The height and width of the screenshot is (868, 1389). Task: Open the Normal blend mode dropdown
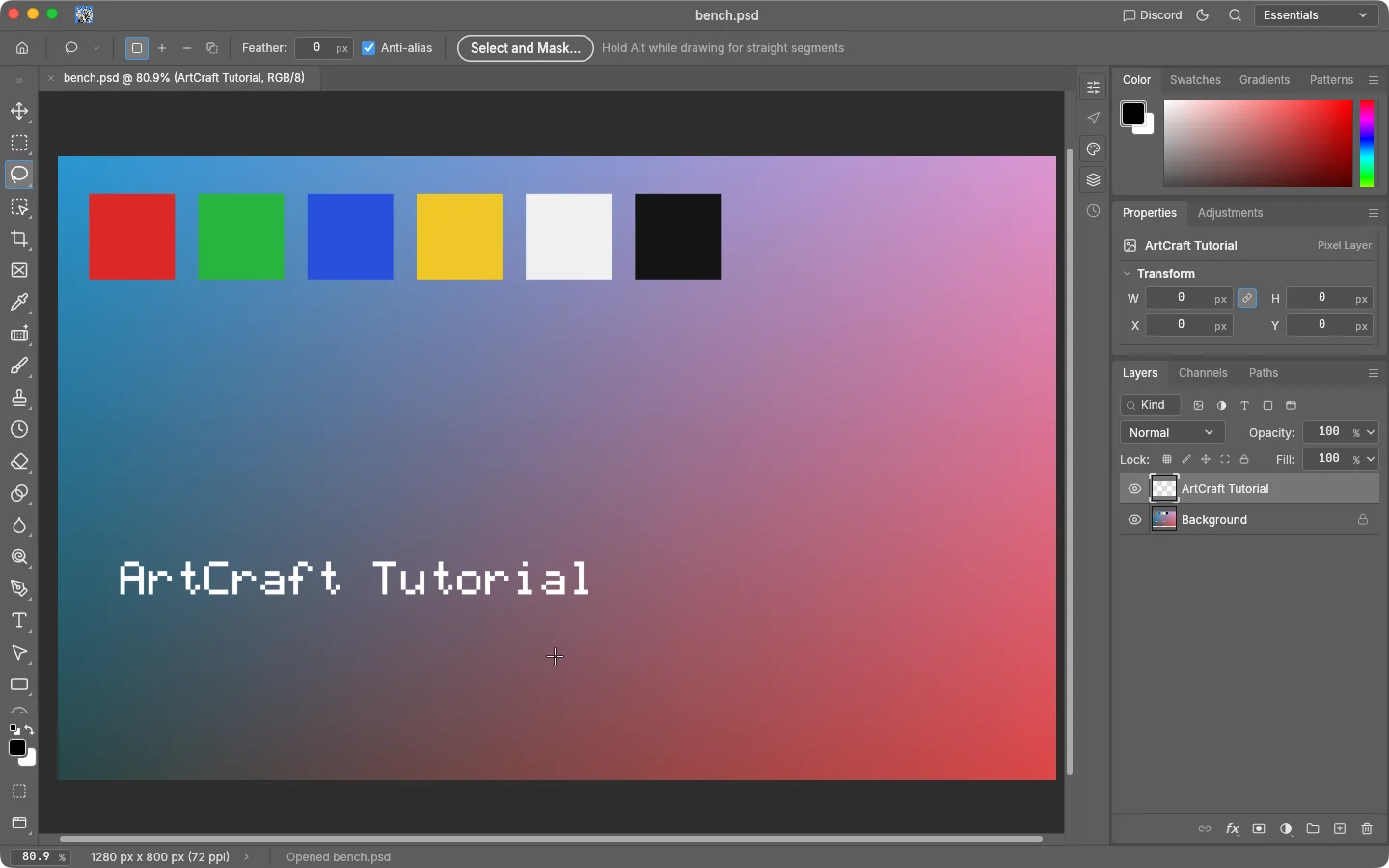coord(1172,433)
